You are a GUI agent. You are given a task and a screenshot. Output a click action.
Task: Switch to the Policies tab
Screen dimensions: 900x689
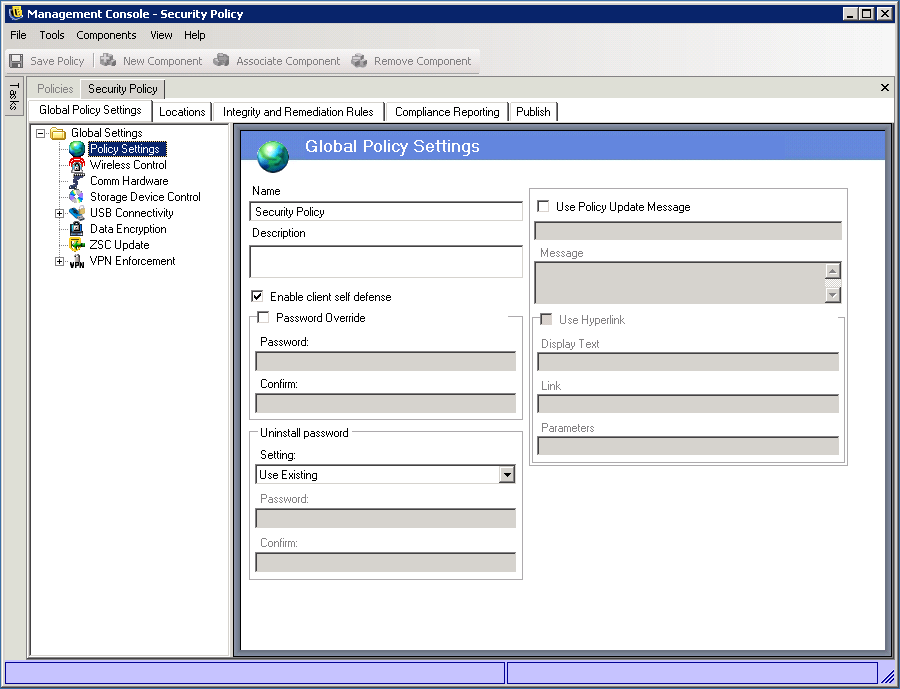tap(55, 89)
